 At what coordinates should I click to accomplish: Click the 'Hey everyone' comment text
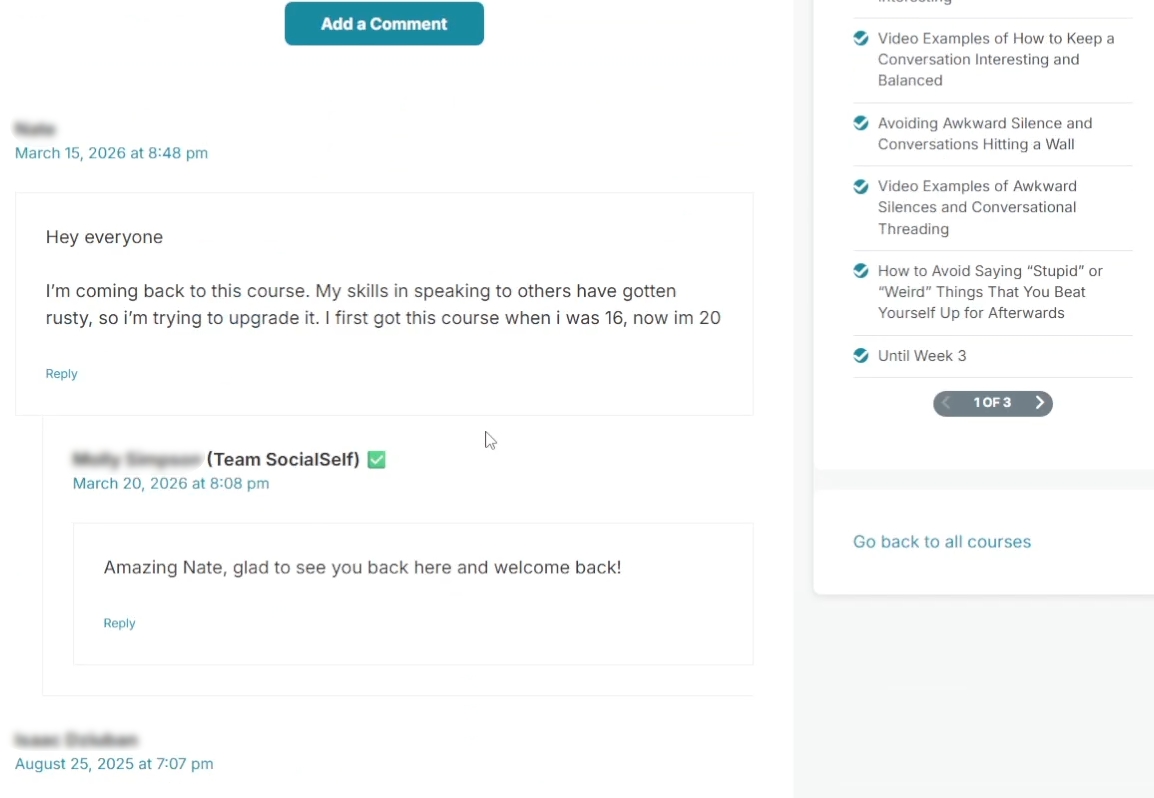[x=104, y=237]
